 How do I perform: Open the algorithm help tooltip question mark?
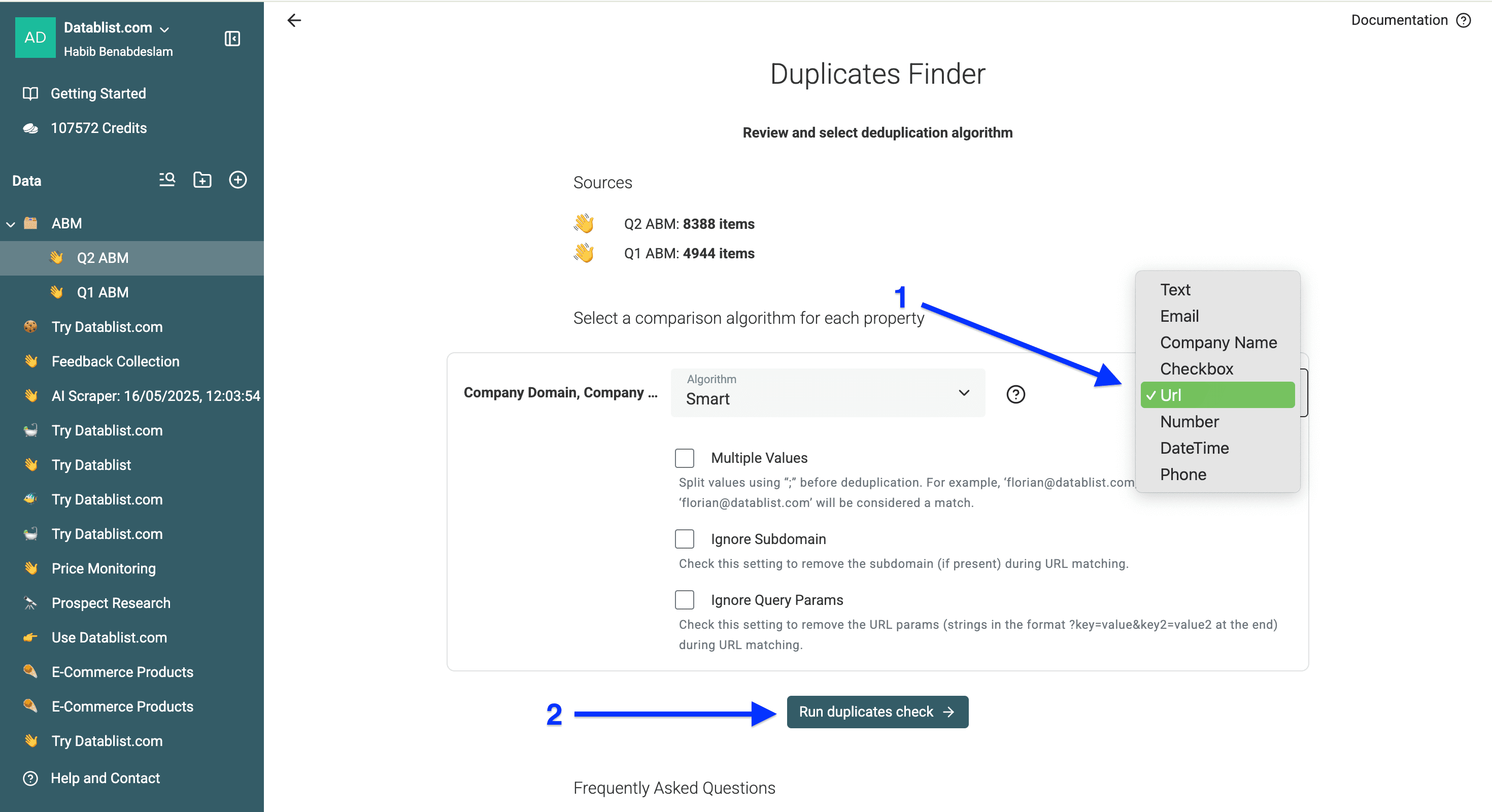(x=1015, y=394)
